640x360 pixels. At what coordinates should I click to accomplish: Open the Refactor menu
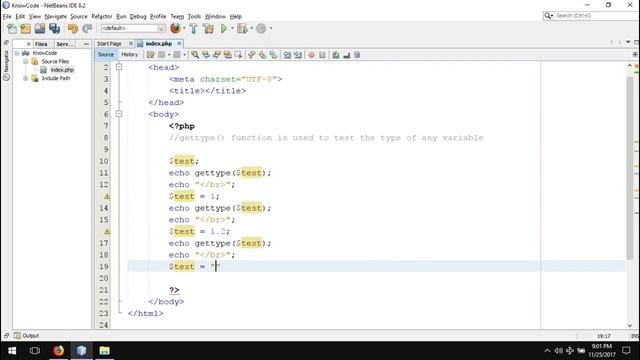[102, 16]
